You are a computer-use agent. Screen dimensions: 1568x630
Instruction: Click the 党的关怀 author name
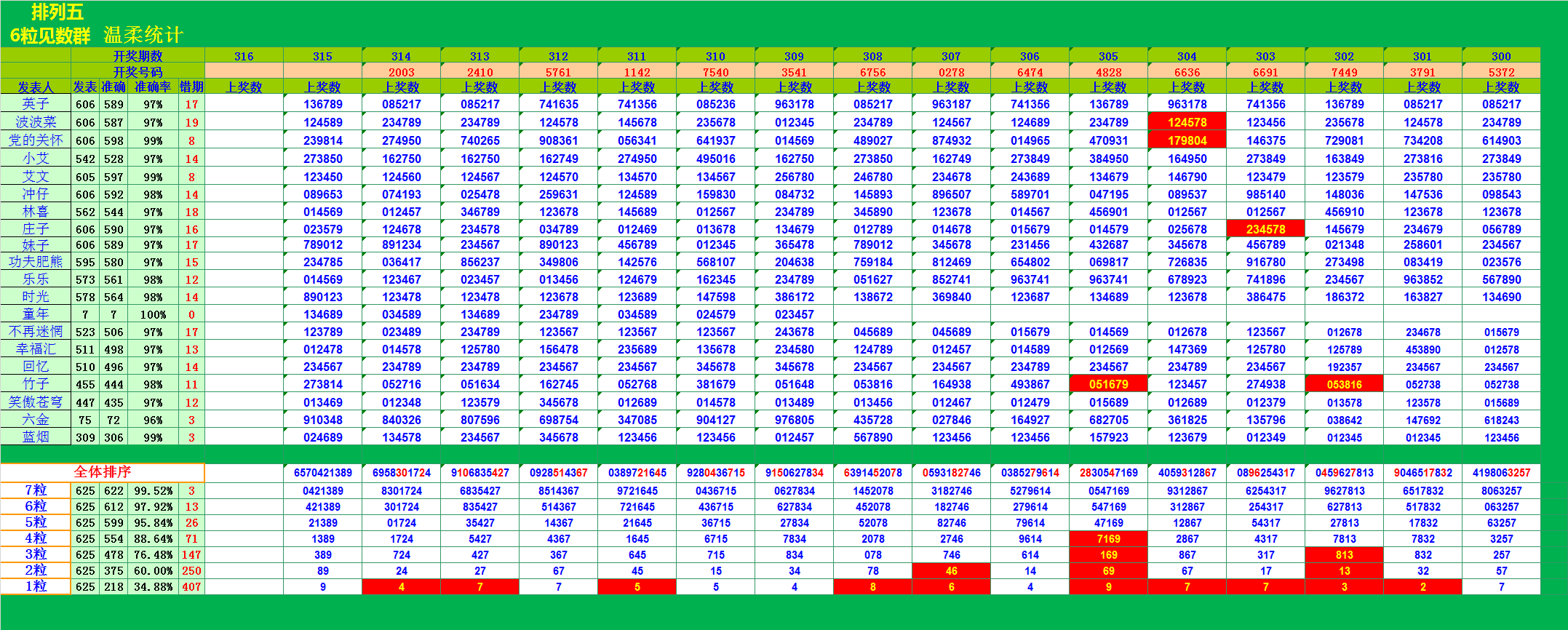tap(36, 140)
